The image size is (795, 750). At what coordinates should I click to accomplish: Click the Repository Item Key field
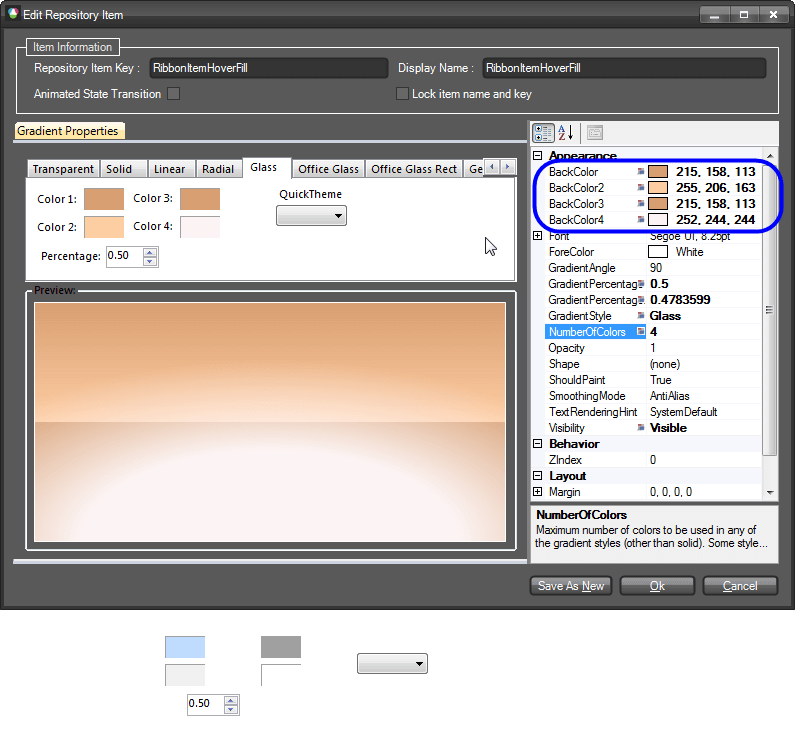point(269,68)
